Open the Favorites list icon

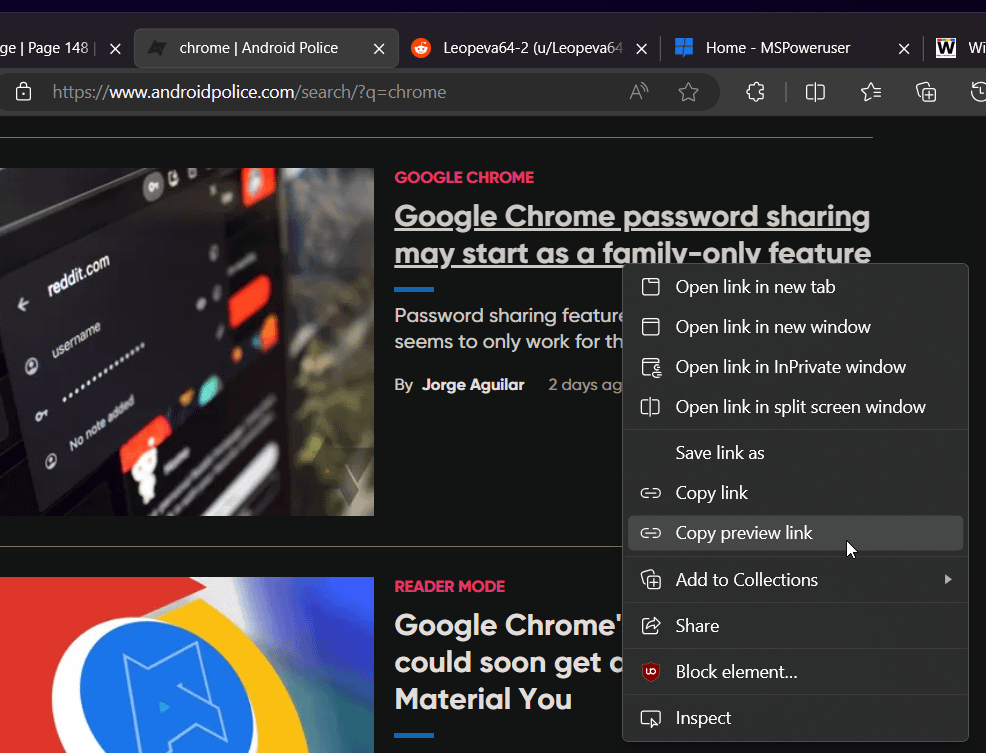(871, 92)
